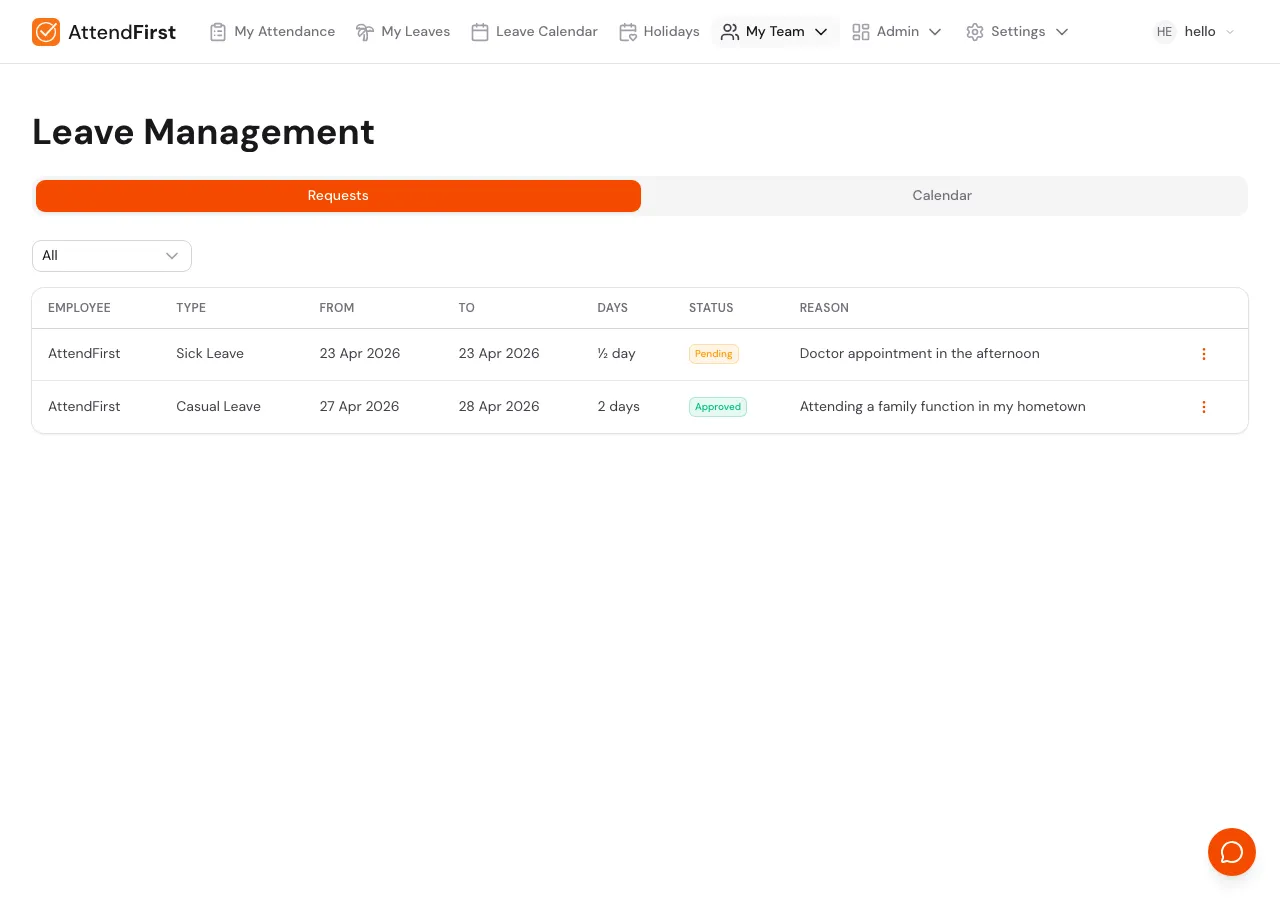Click the My Team people icon

click(730, 31)
